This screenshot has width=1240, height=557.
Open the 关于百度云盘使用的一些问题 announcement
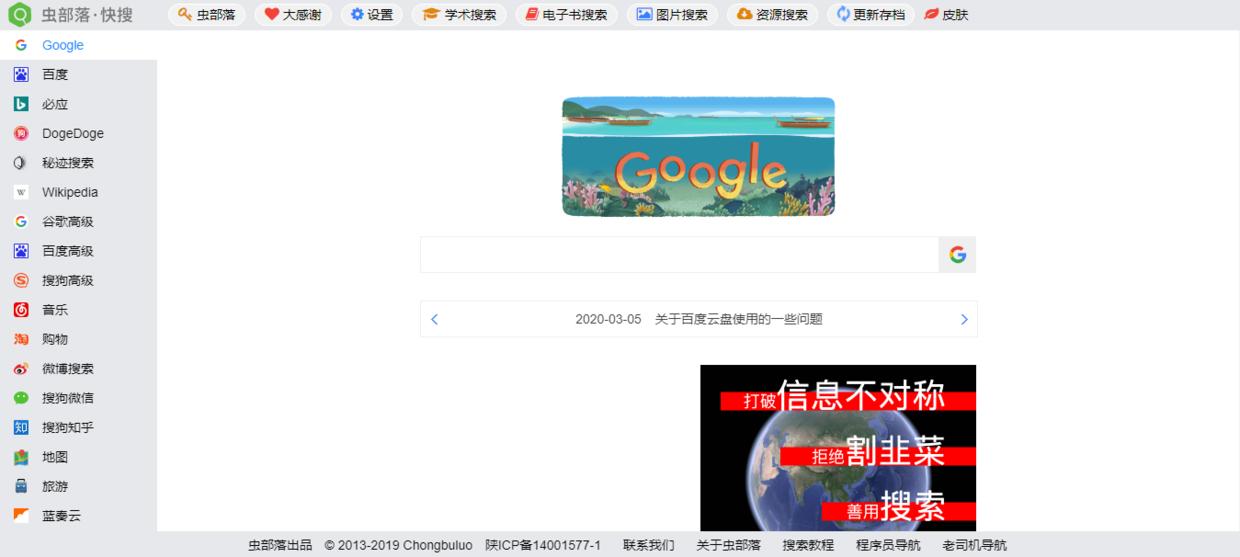click(x=739, y=319)
